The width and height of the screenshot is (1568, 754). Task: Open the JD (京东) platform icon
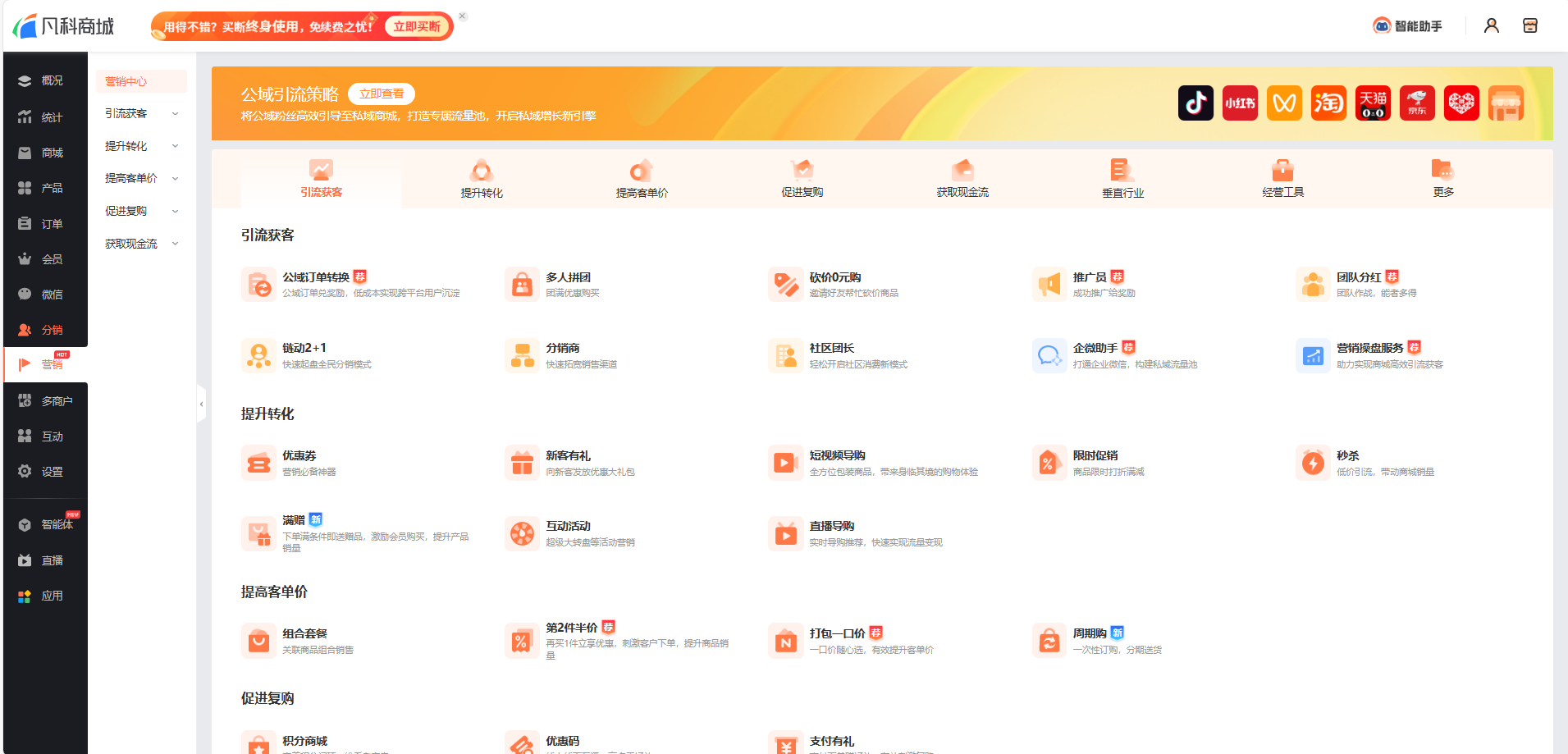point(1417,103)
